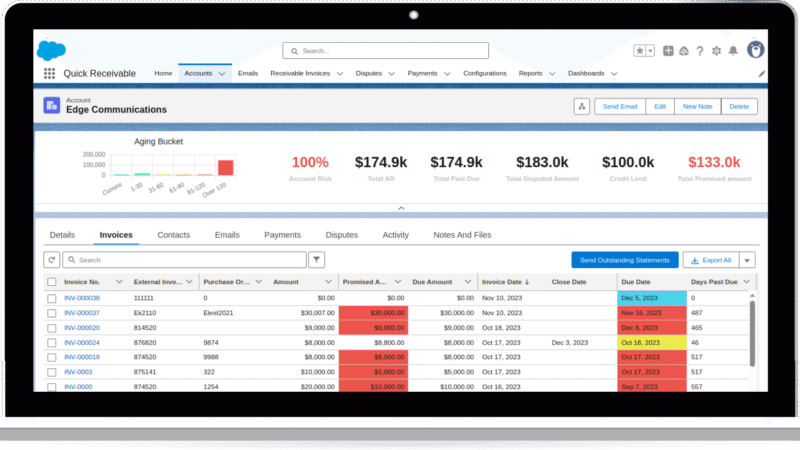Open the Setup gear icon

pyautogui.click(x=716, y=51)
